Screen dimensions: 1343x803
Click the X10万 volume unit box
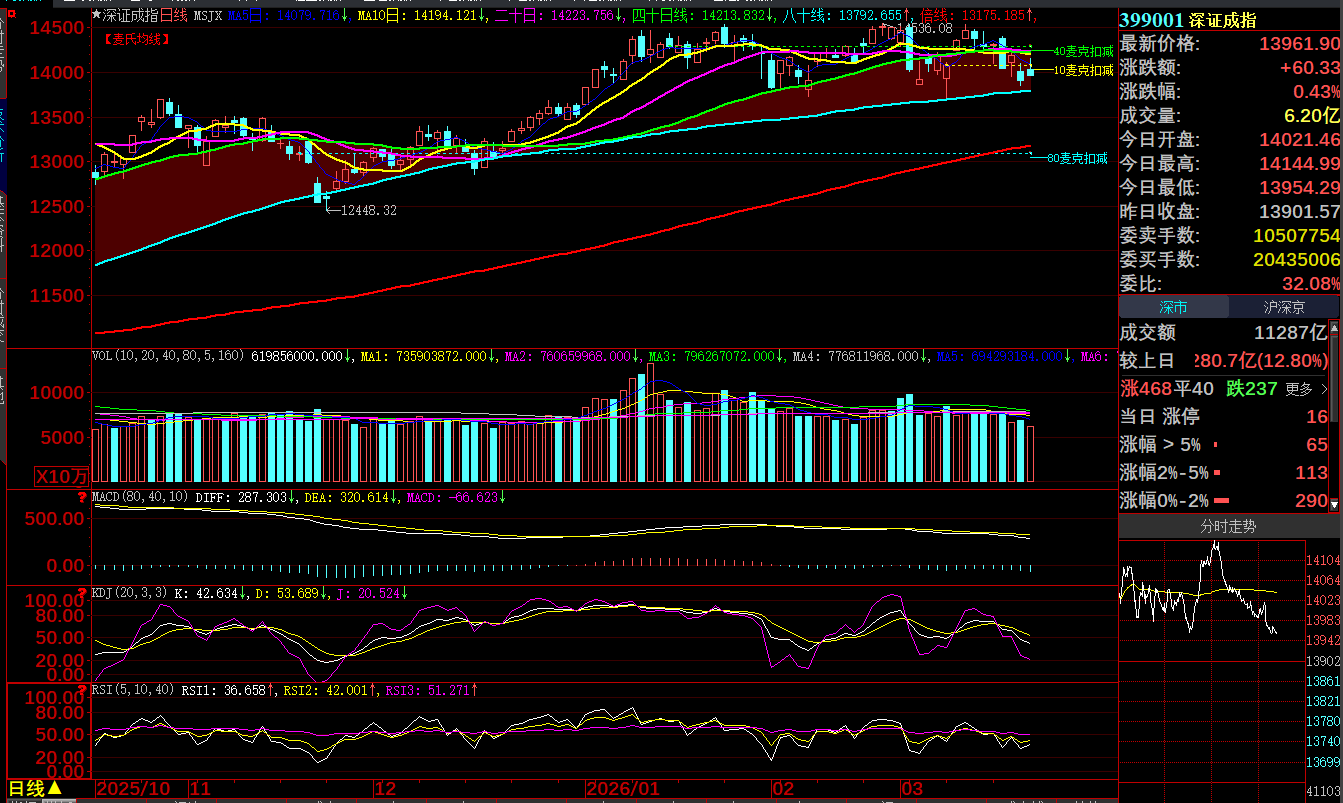point(61,476)
